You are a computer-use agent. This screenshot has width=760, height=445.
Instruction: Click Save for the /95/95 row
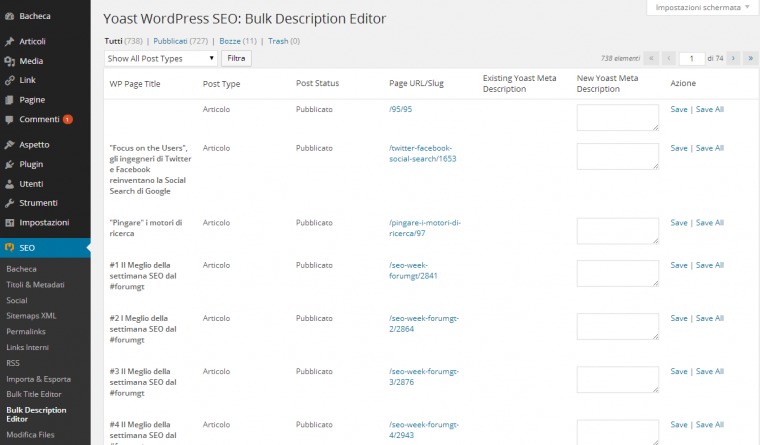click(x=679, y=109)
